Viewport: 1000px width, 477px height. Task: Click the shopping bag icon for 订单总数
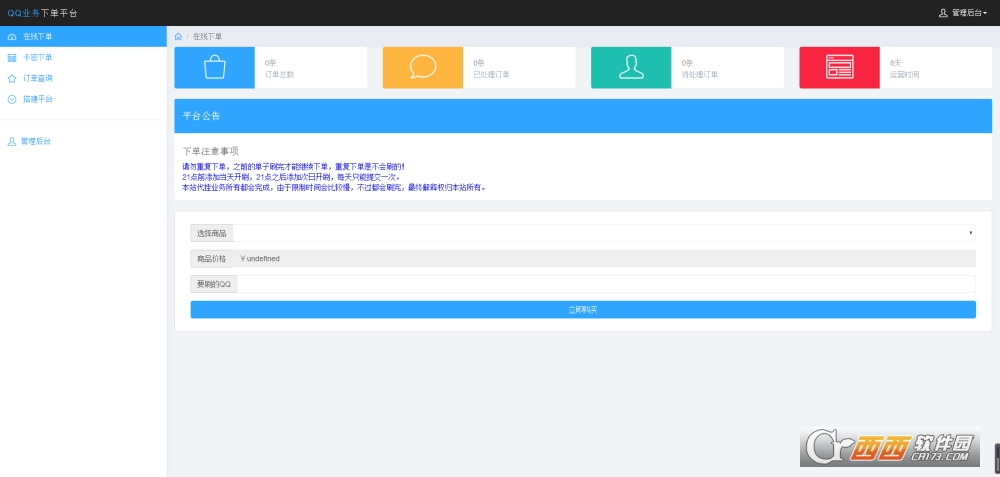point(214,67)
